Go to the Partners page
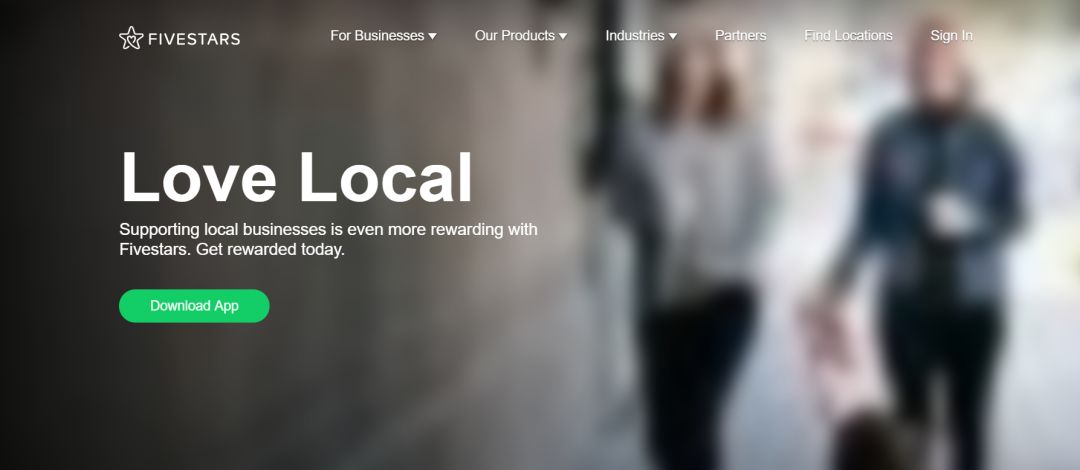The height and width of the screenshot is (470, 1080). tap(740, 35)
